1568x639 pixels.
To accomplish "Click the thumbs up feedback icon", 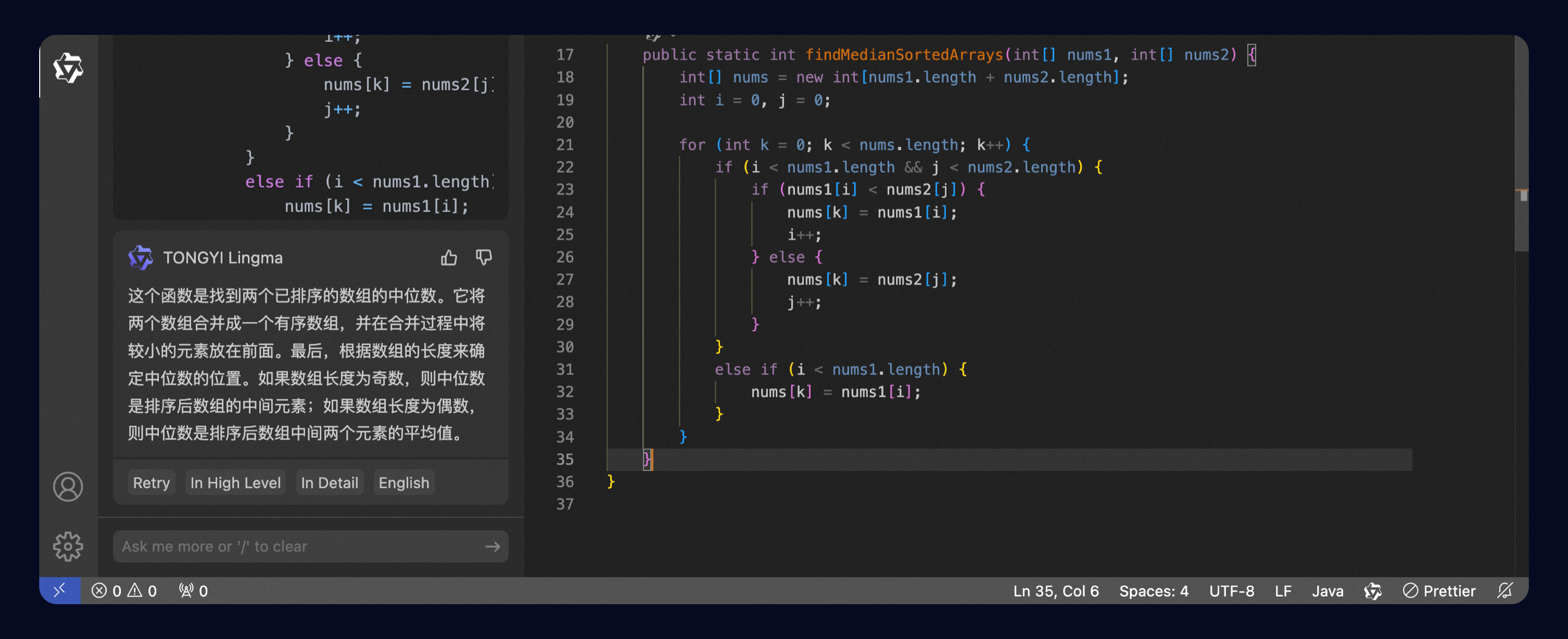I will coord(449,258).
